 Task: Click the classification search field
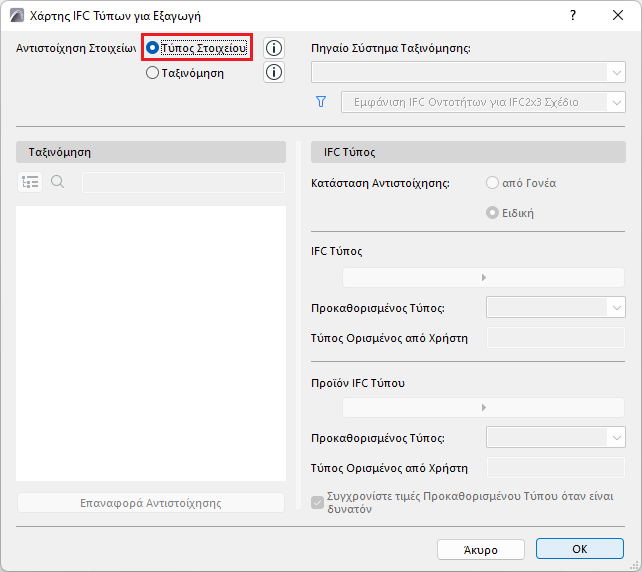[x=183, y=182]
